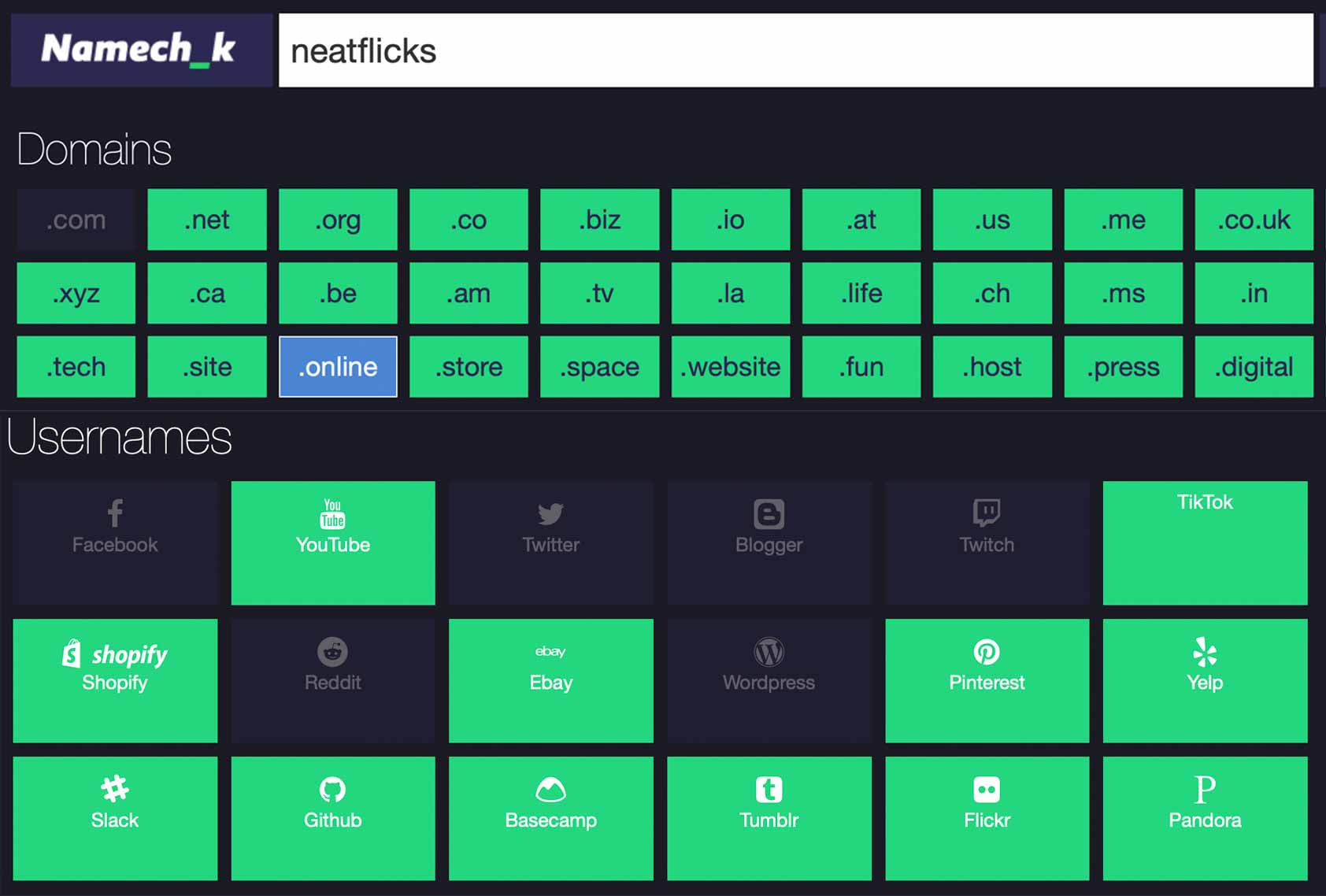
Task: Open the Reddit username tile
Action: click(x=333, y=681)
